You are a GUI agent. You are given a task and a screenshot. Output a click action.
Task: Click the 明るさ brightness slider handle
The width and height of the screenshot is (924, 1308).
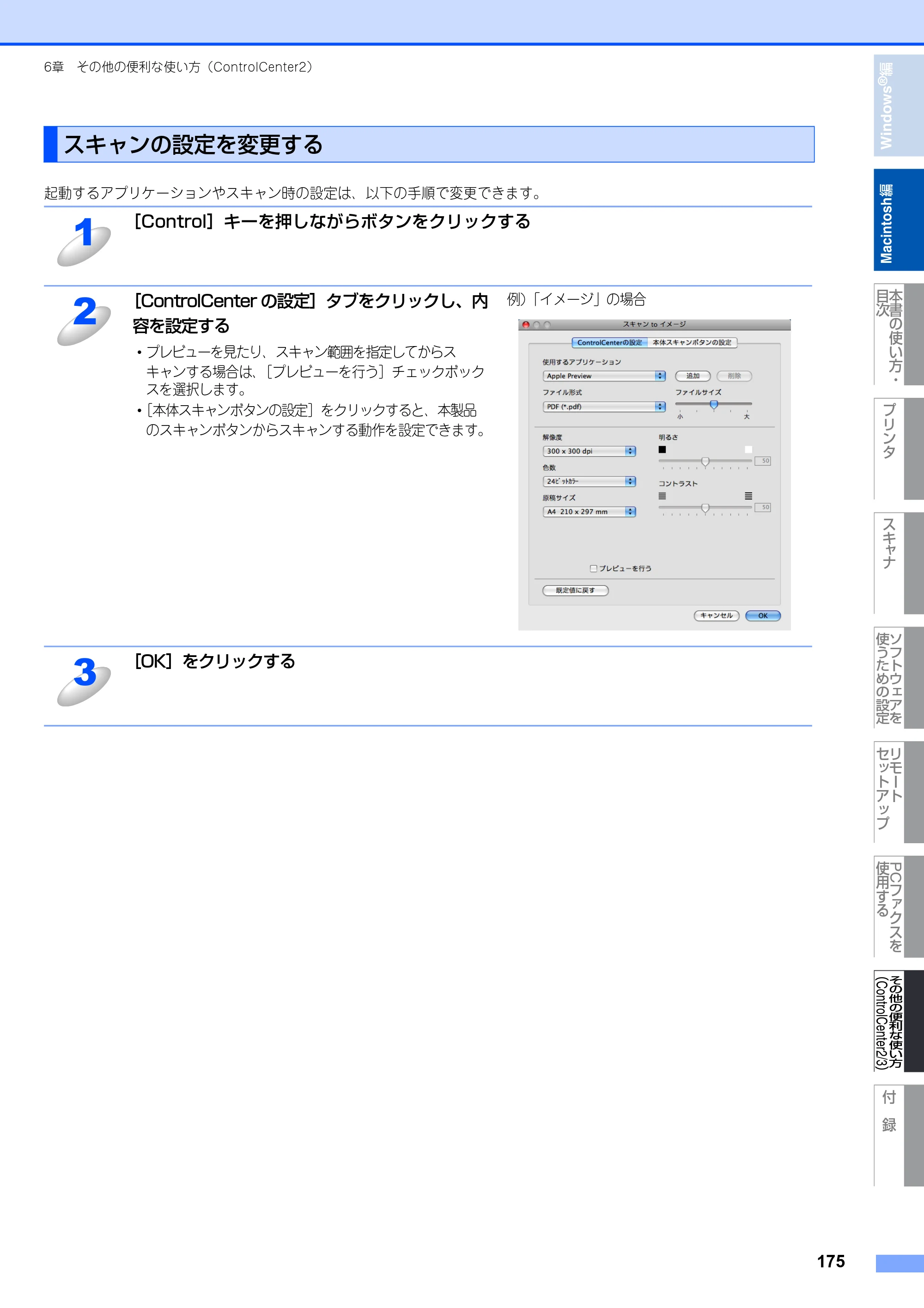705,462
